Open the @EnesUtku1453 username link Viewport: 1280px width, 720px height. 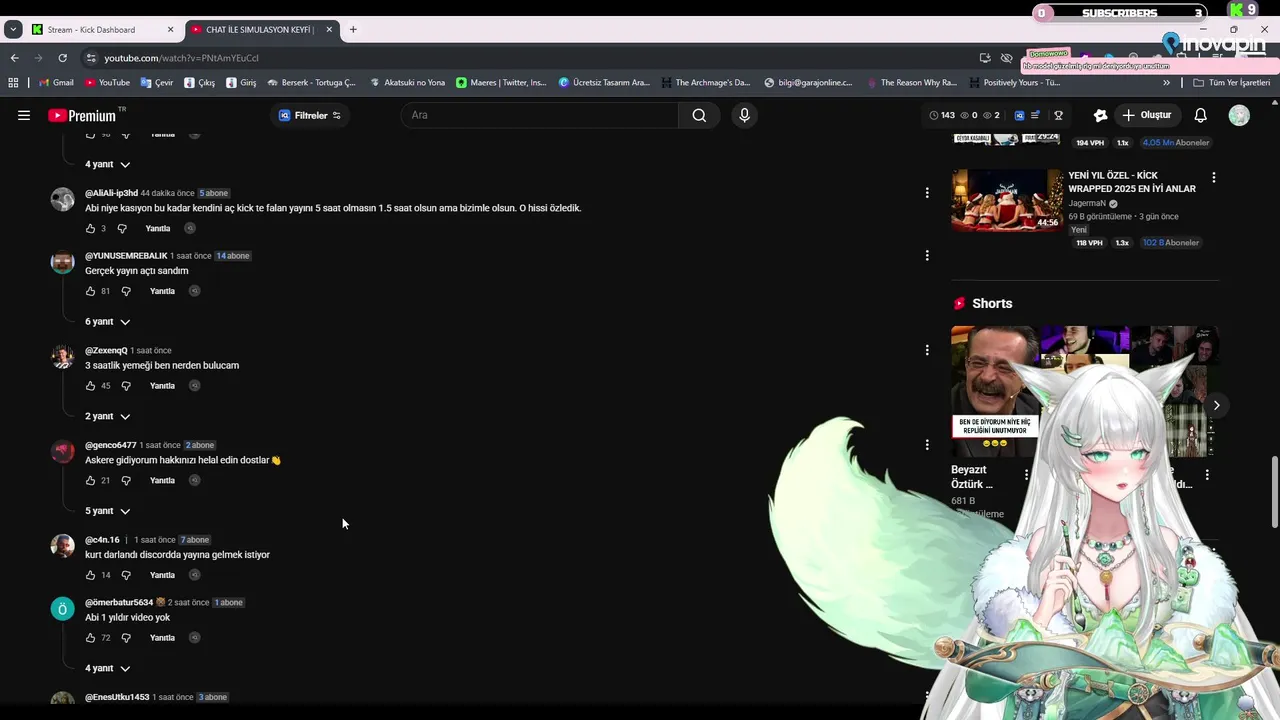117,697
